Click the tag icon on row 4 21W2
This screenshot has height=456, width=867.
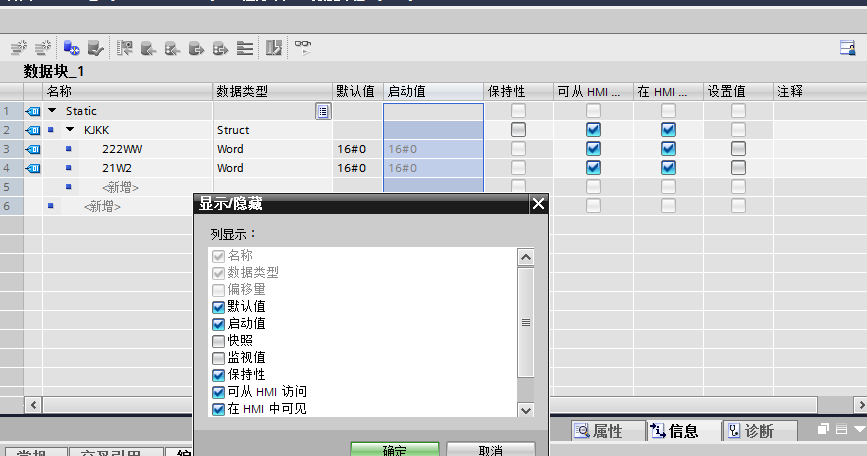pos(33,168)
